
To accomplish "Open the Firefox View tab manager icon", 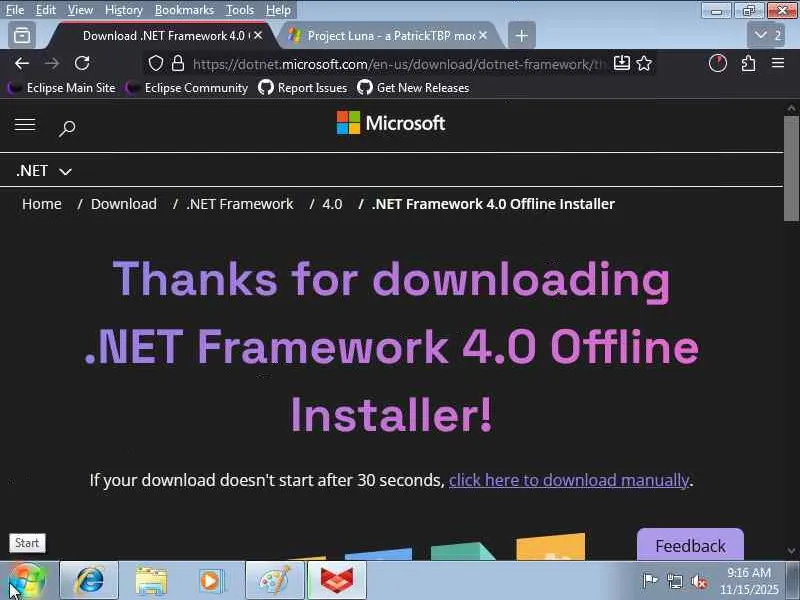I will 22,35.
